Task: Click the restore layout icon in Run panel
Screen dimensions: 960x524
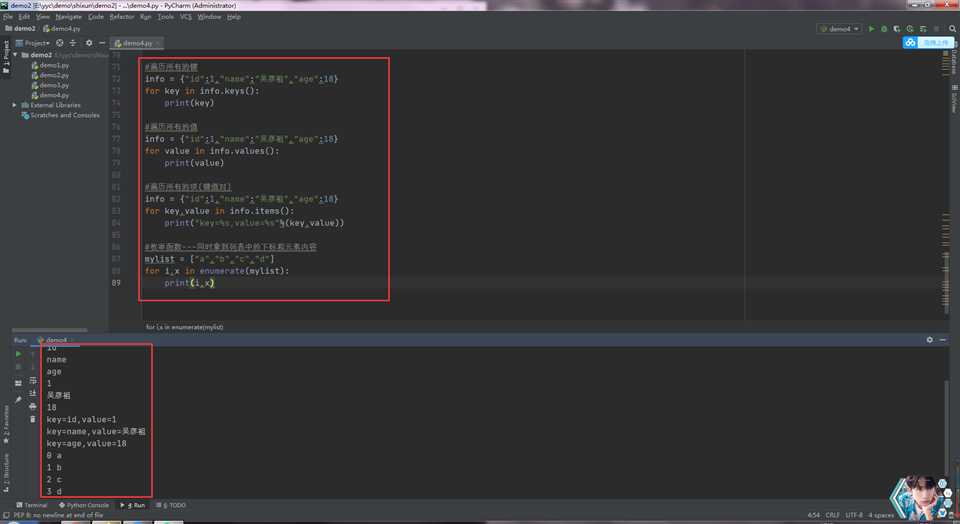Action: pos(18,383)
